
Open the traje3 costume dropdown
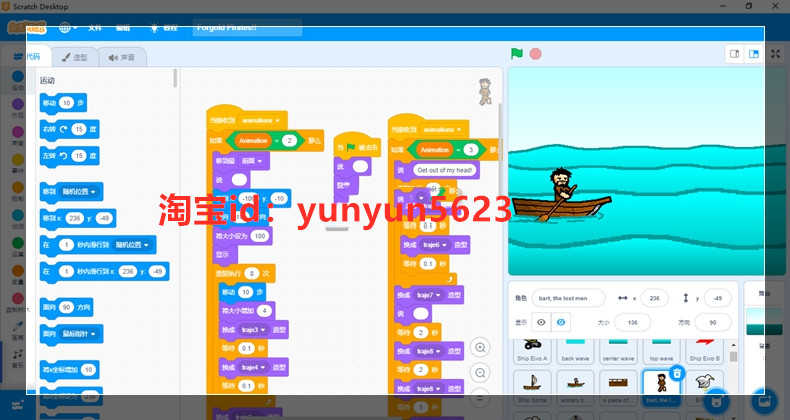(x=252, y=330)
